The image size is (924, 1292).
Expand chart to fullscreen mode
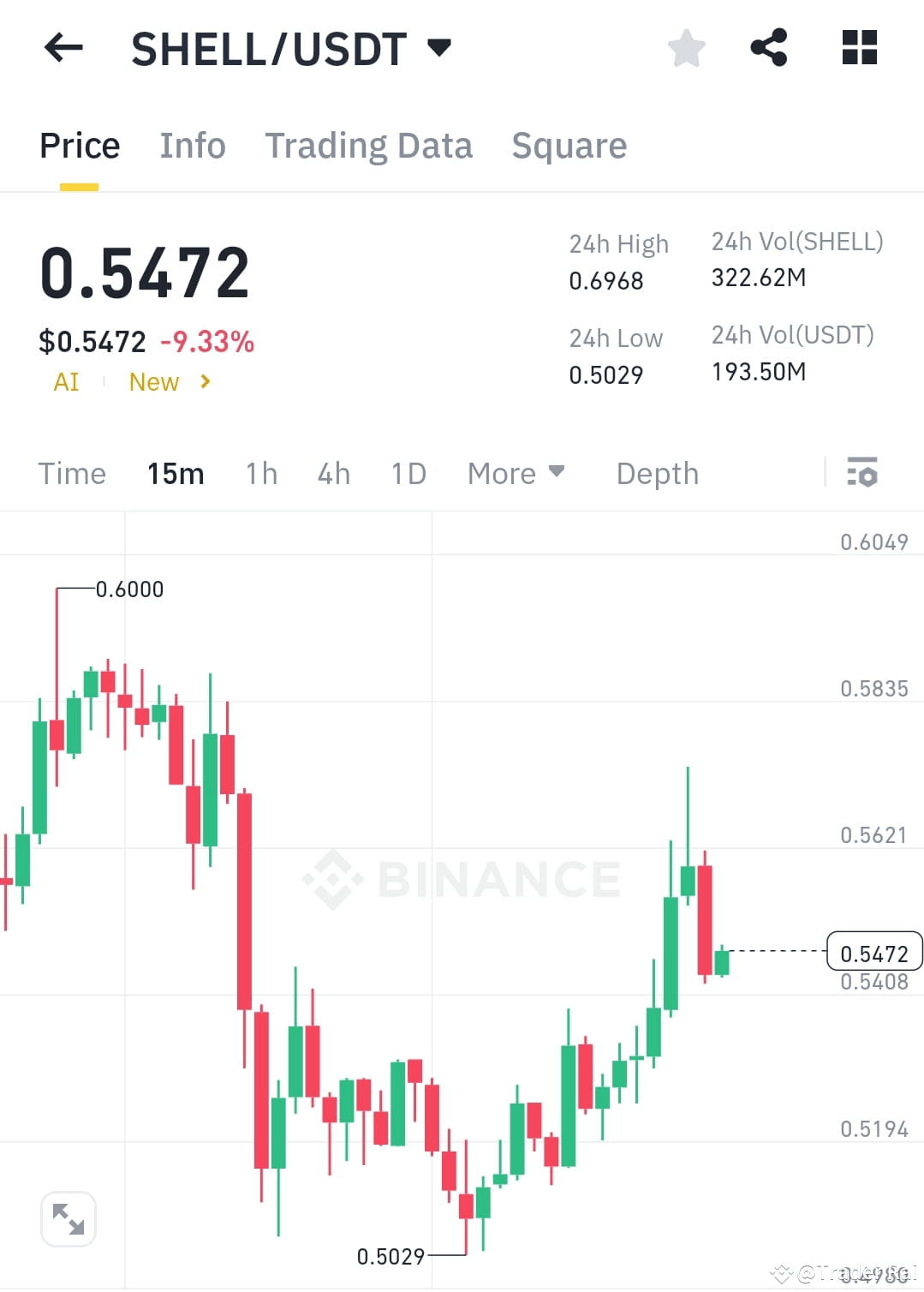[69, 1217]
